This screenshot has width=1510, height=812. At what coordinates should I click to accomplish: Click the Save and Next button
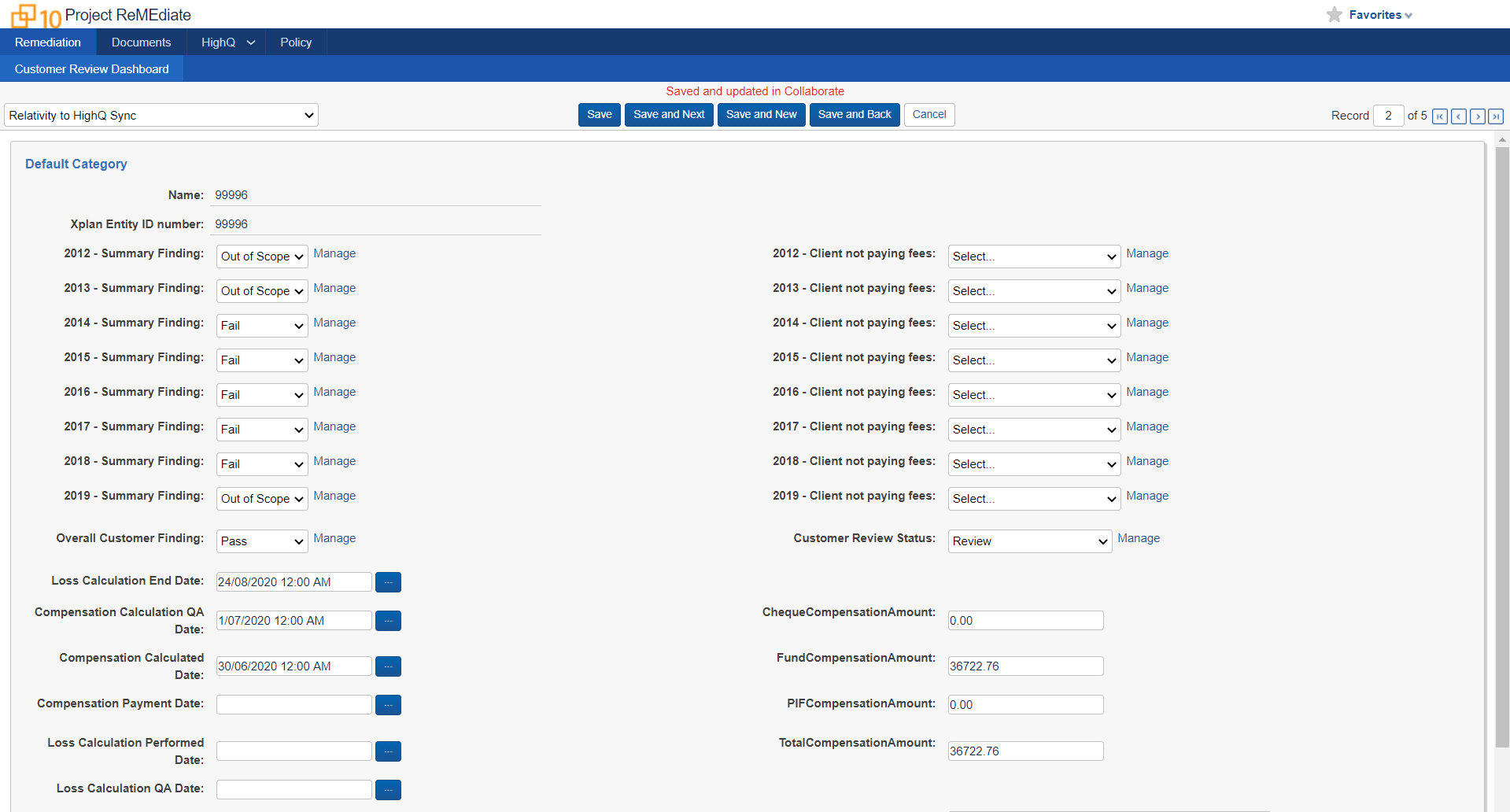(x=668, y=114)
